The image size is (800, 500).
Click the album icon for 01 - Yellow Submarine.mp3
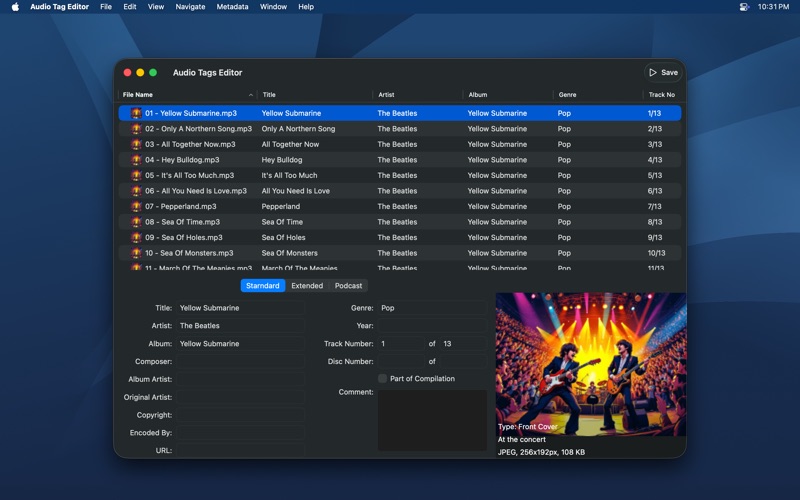136,113
